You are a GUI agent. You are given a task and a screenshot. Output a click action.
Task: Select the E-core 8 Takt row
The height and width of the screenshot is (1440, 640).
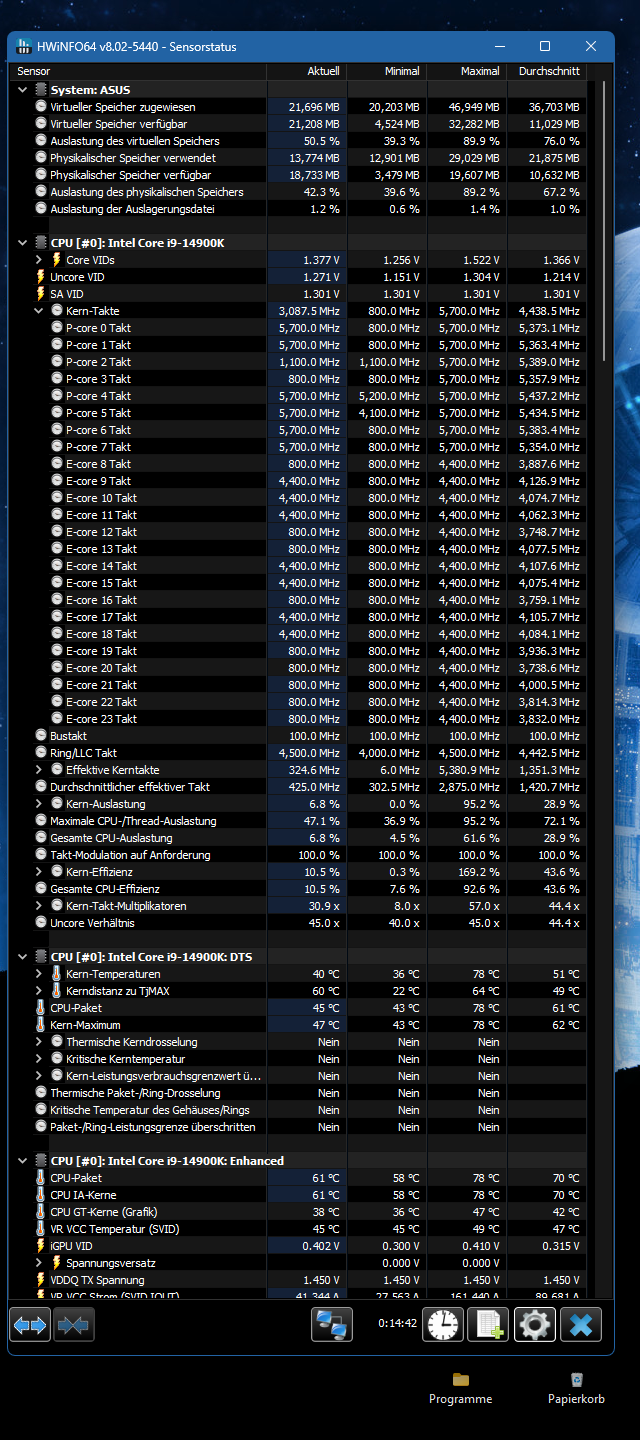300,464
